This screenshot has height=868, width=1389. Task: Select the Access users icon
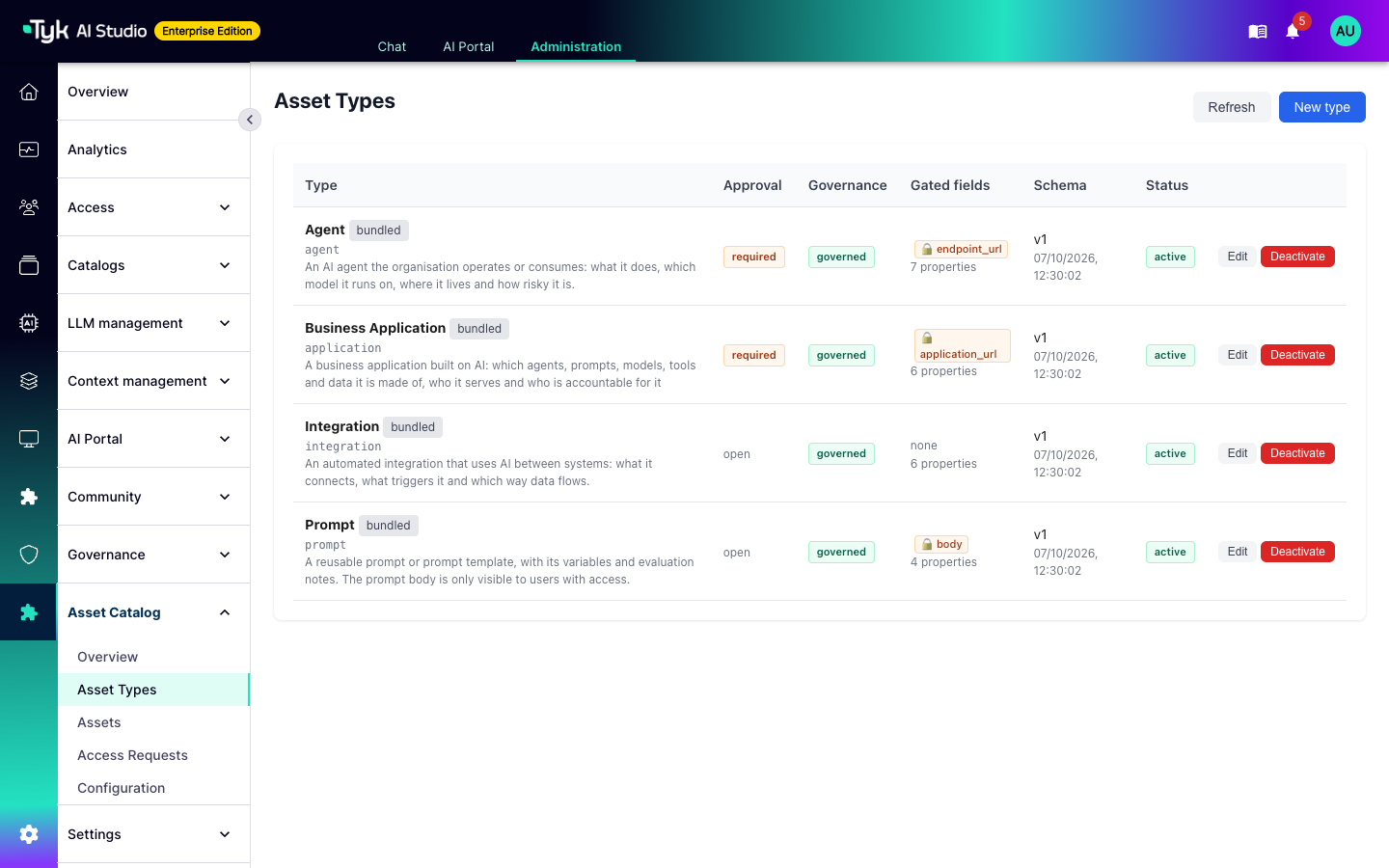click(29, 207)
